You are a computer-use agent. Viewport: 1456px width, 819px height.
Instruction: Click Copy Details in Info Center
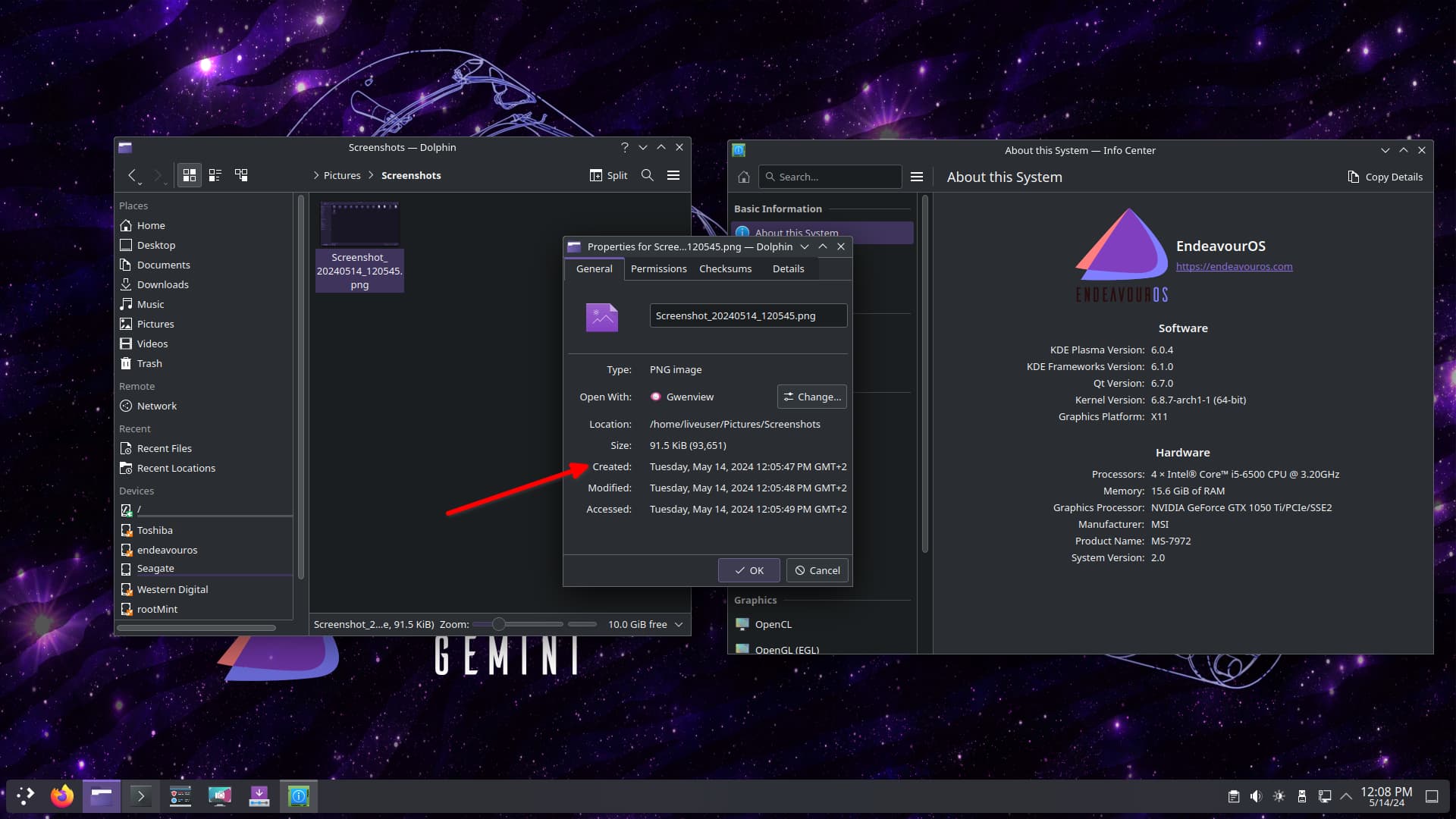[1385, 177]
